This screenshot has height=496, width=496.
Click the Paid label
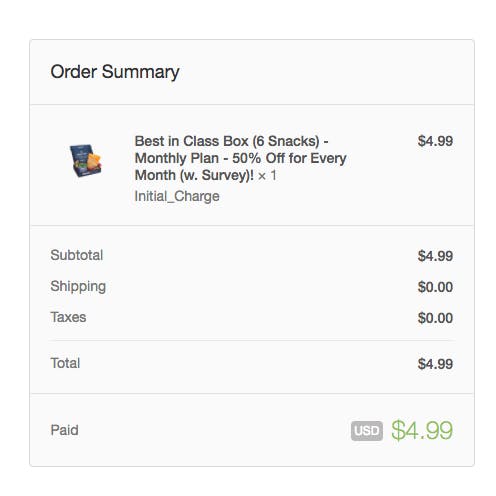pyautogui.click(x=64, y=430)
